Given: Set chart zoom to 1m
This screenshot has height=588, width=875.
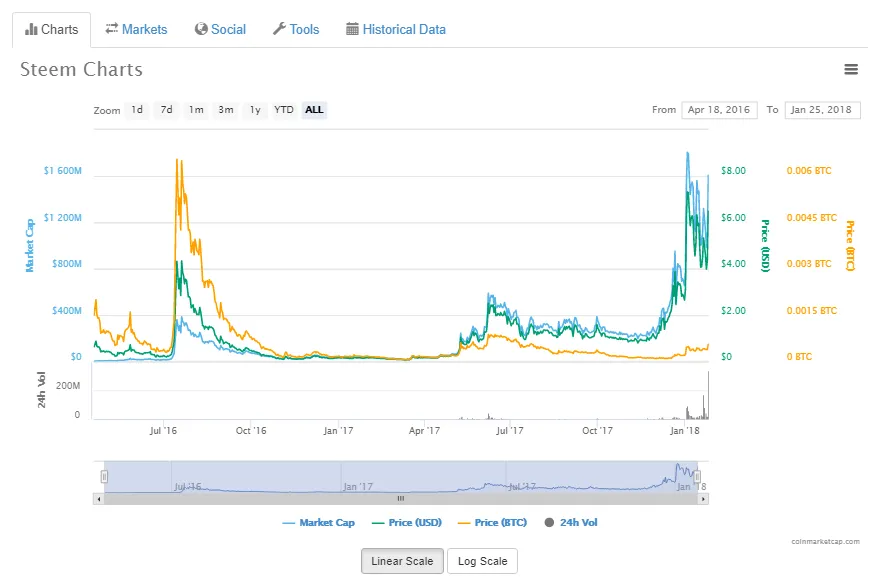Looking at the screenshot, I should [196, 110].
